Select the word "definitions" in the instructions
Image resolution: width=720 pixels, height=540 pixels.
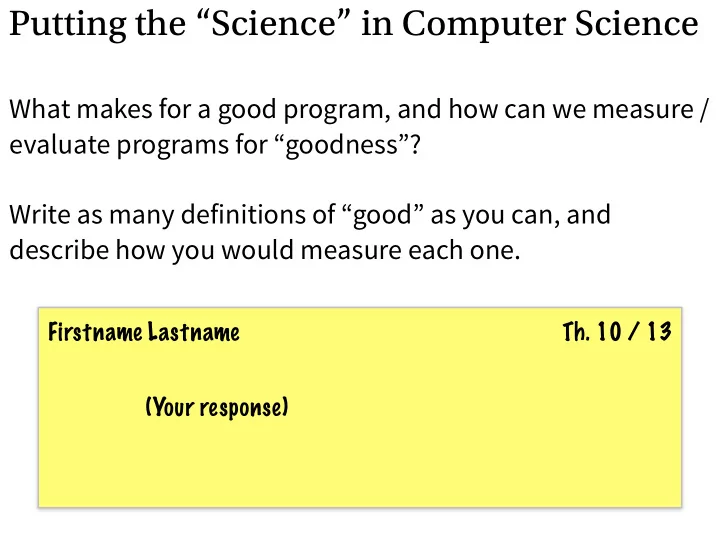pos(258,215)
